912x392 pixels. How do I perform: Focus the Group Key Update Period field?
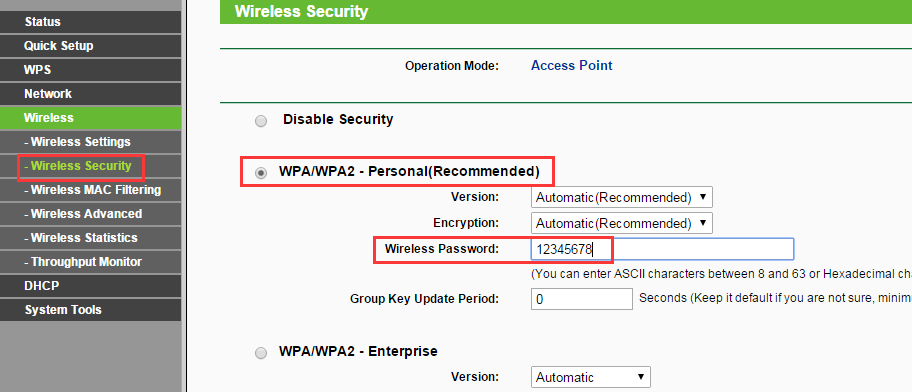pos(581,299)
